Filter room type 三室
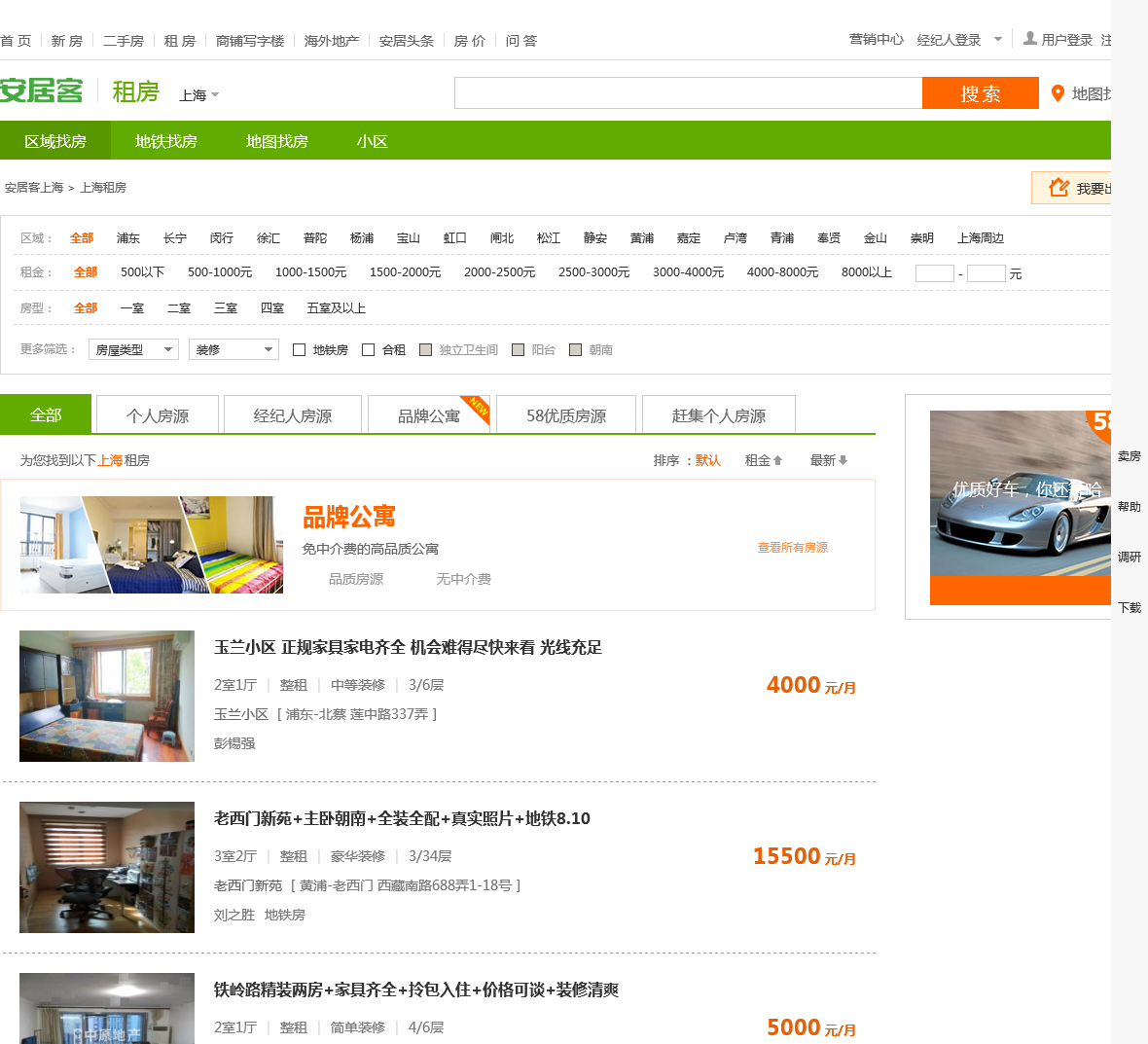This screenshot has height=1044, width=1148. [x=226, y=308]
